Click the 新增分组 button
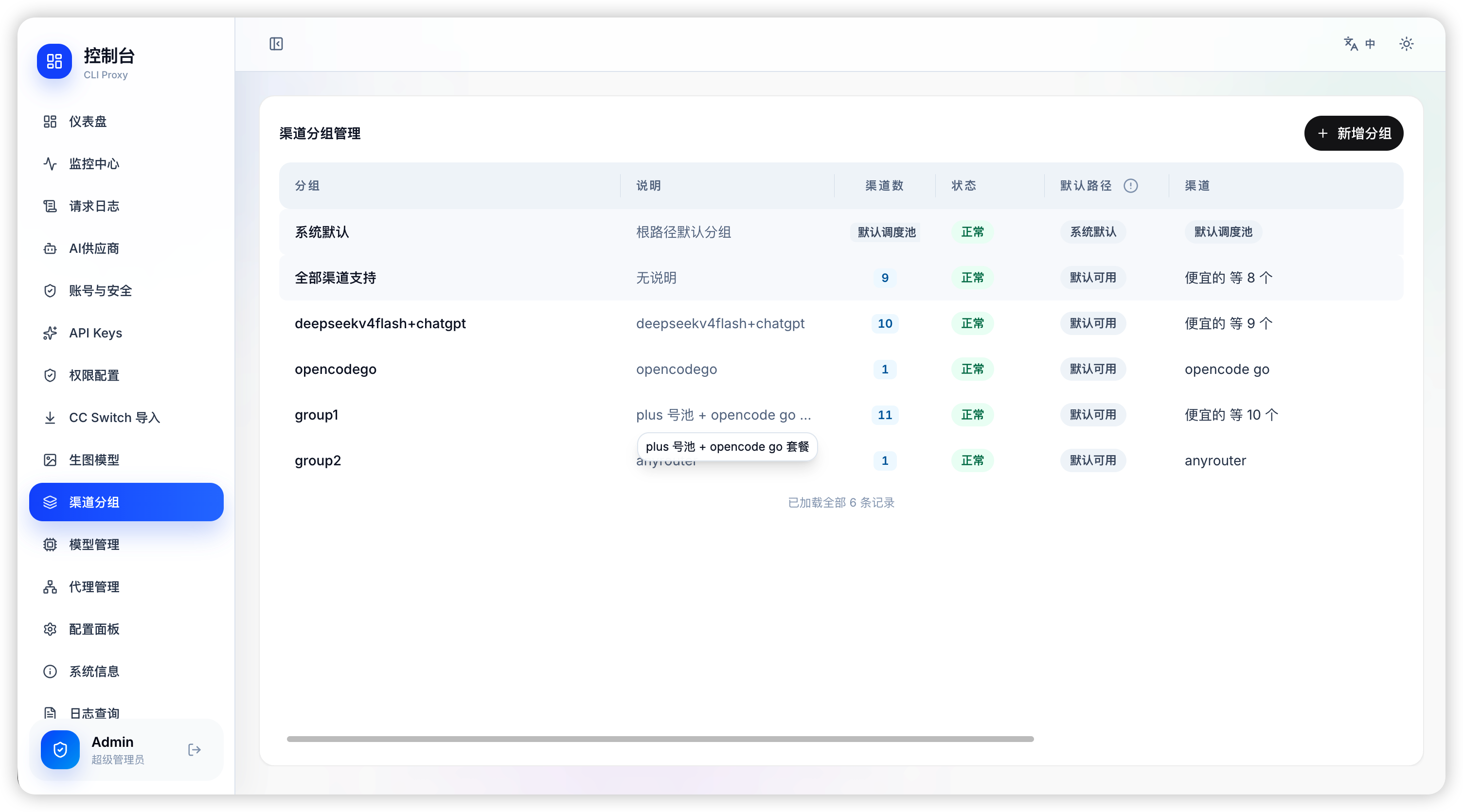Viewport: 1463px width, 812px height. (1354, 133)
